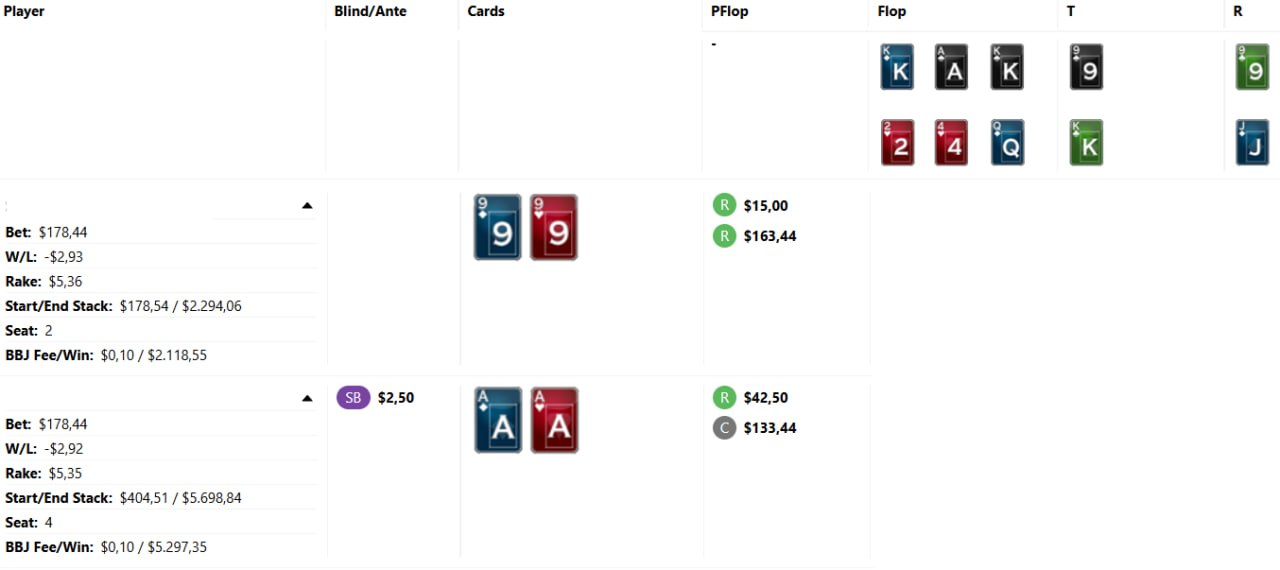Select the blue Ace hole card

(498, 421)
